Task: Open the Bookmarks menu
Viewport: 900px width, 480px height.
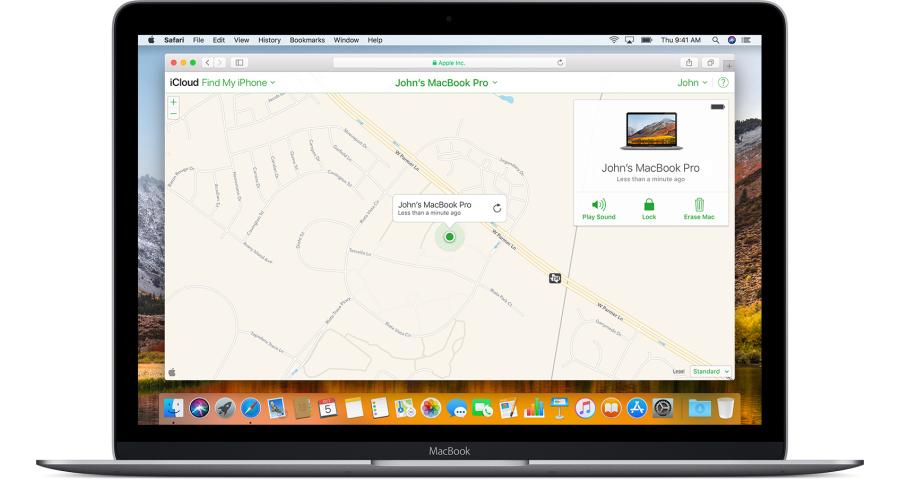Action: point(307,40)
